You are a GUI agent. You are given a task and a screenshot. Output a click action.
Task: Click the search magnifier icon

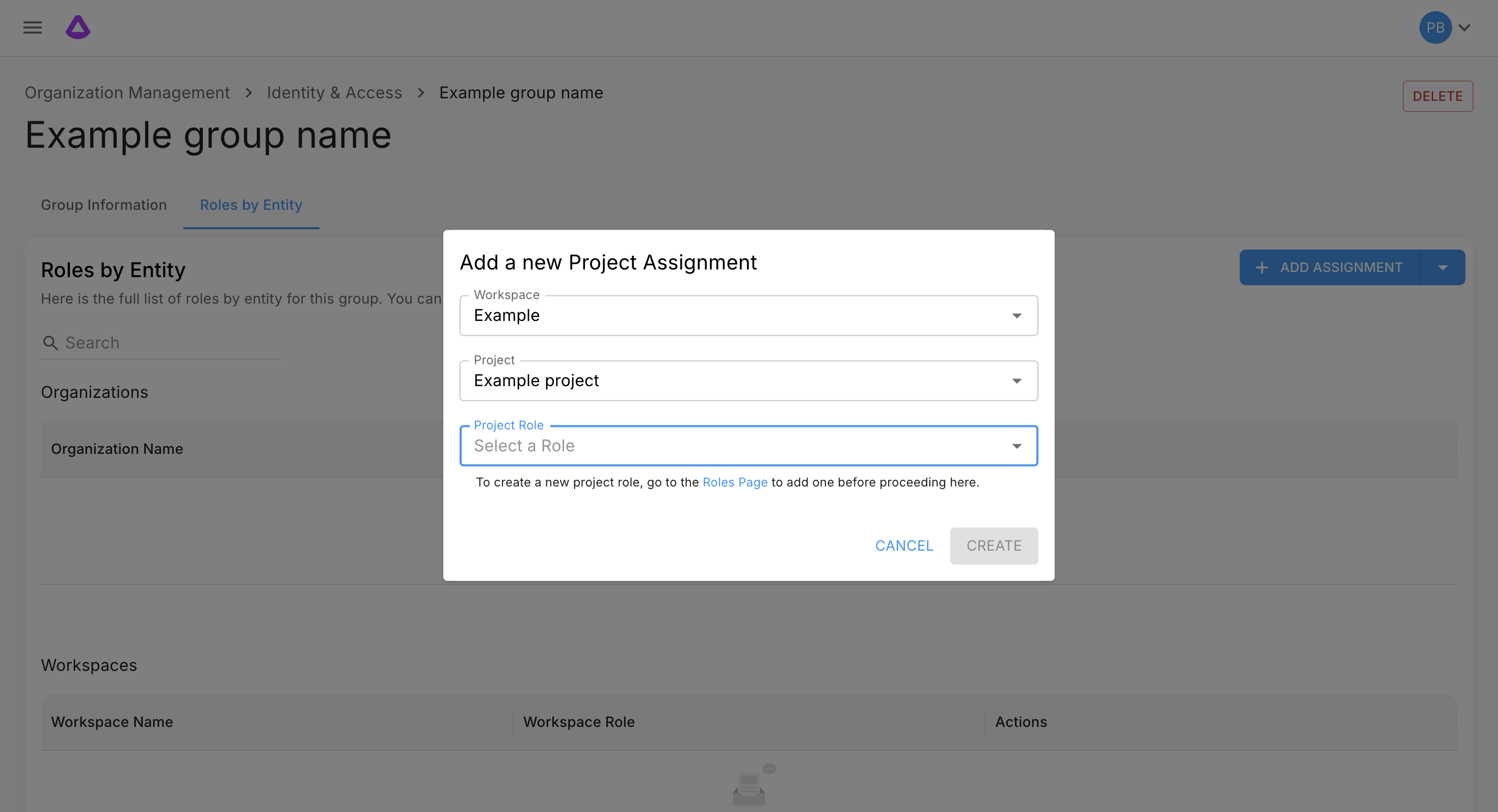pyautogui.click(x=50, y=343)
